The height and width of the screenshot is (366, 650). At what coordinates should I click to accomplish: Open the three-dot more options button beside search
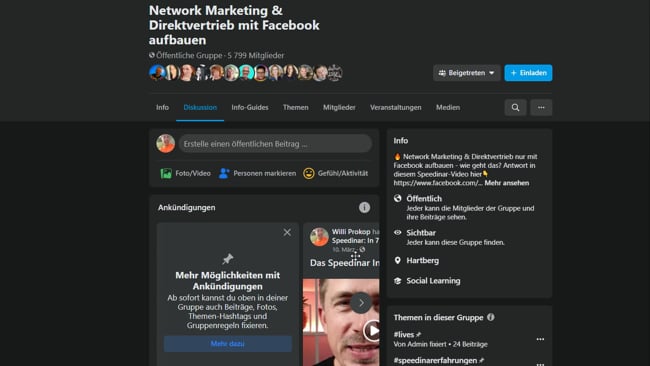(541, 107)
